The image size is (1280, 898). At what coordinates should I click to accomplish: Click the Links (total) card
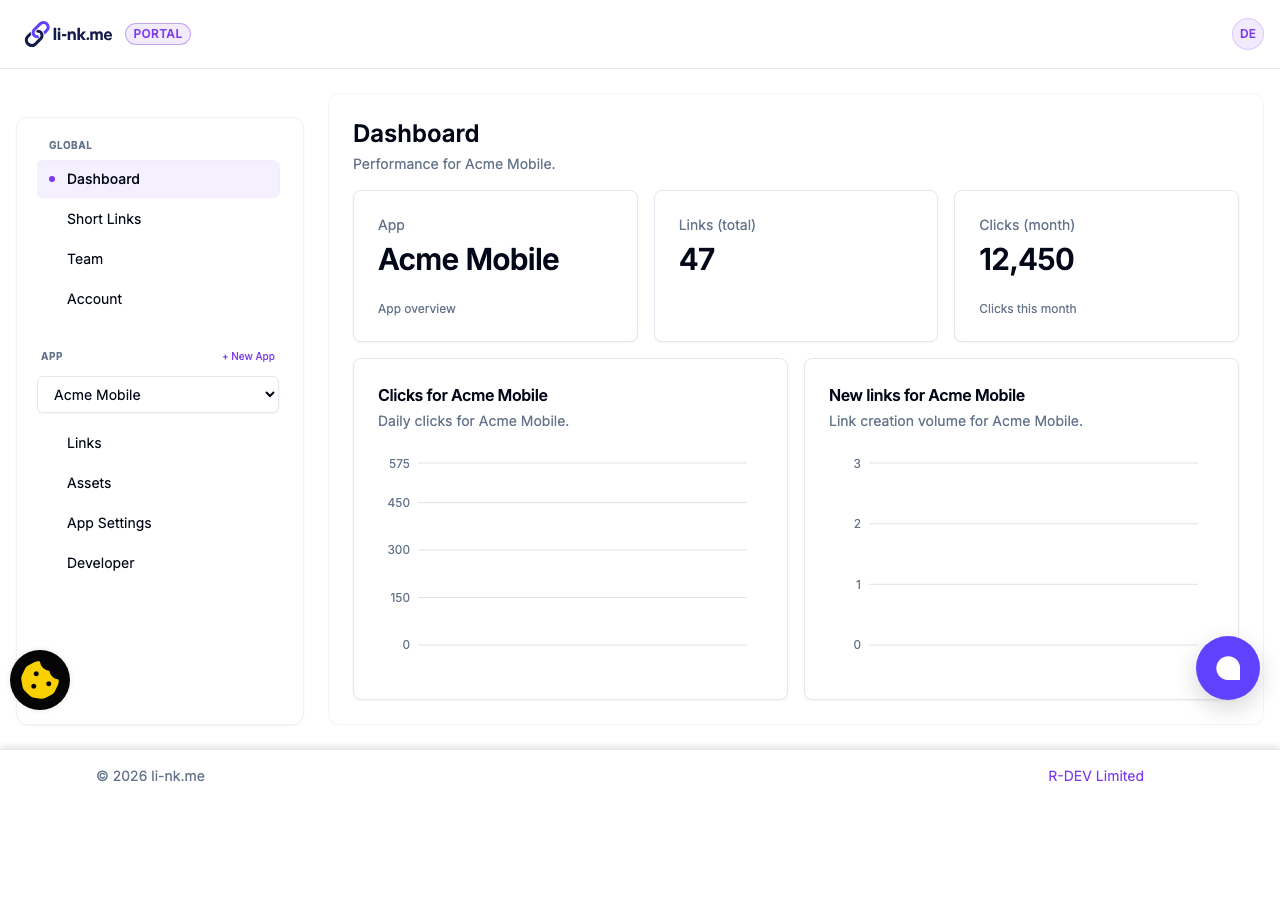coord(796,266)
